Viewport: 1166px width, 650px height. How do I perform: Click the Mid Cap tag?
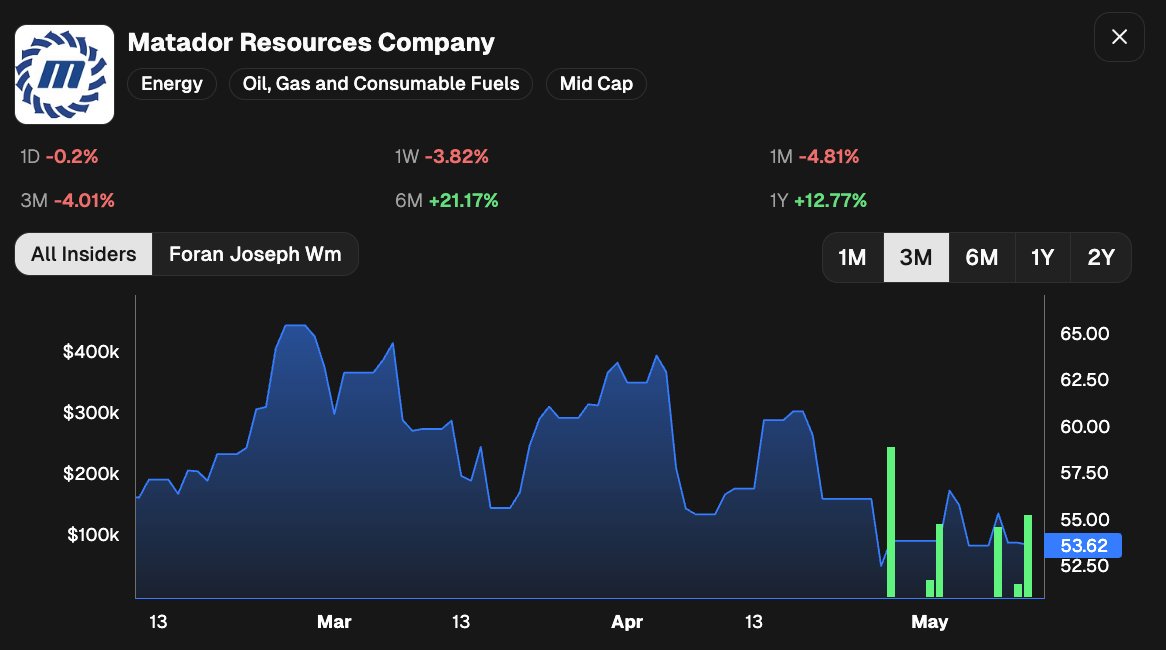(596, 84)
